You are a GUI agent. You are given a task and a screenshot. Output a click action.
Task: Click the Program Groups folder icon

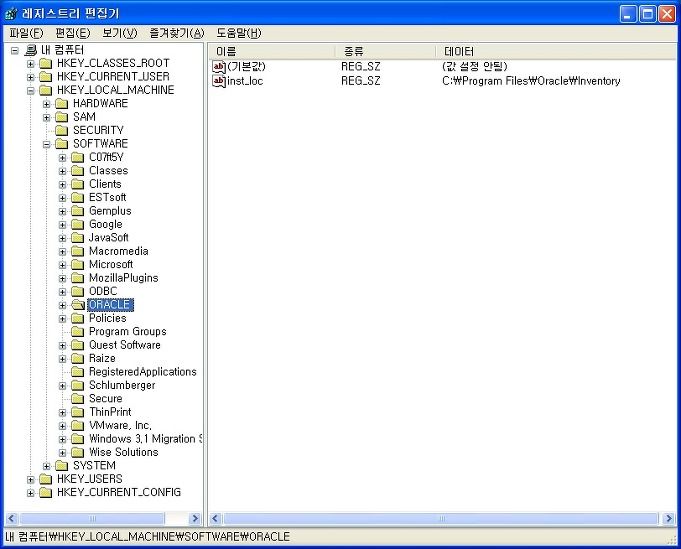78,332
